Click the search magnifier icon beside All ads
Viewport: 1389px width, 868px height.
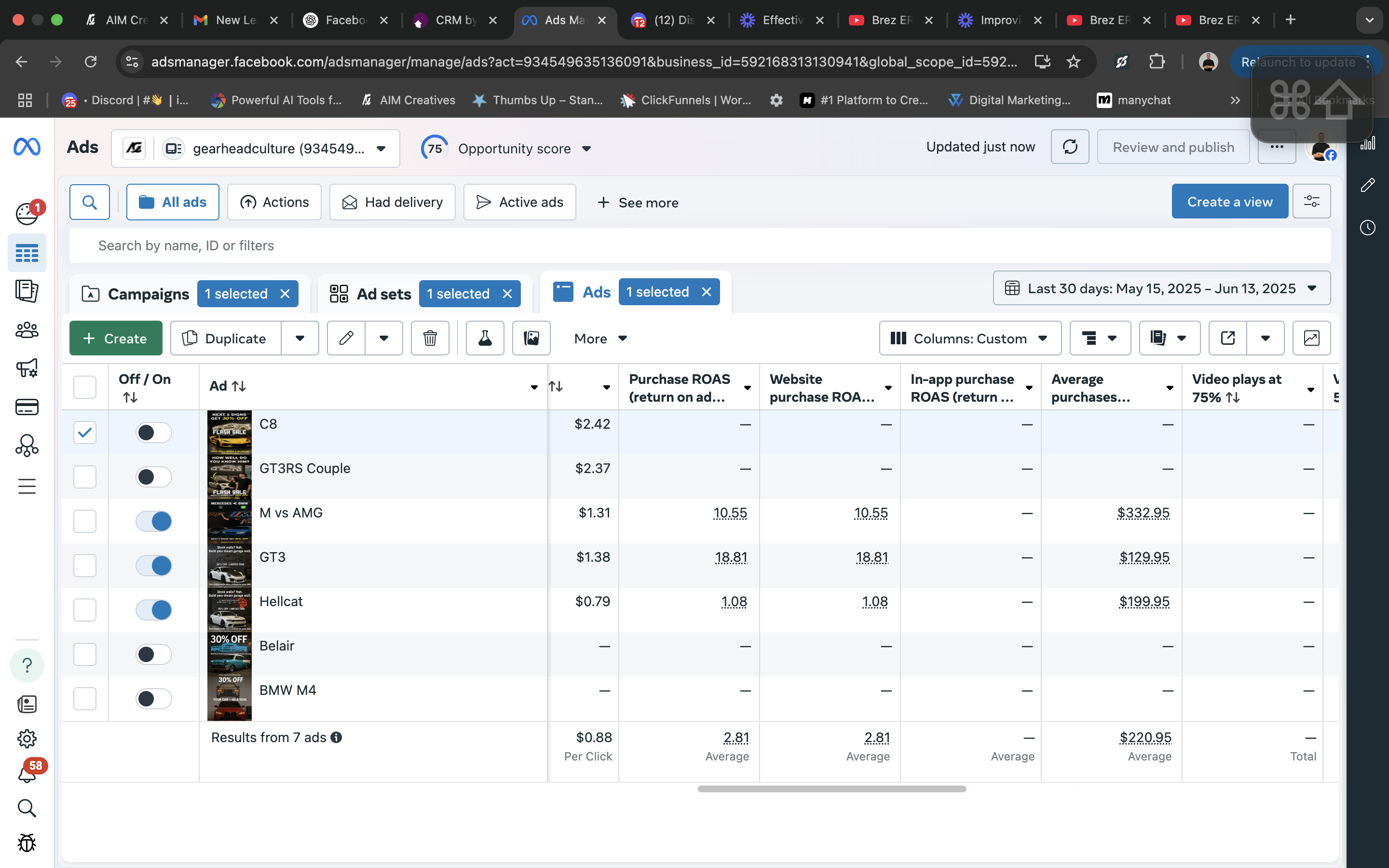90,202
